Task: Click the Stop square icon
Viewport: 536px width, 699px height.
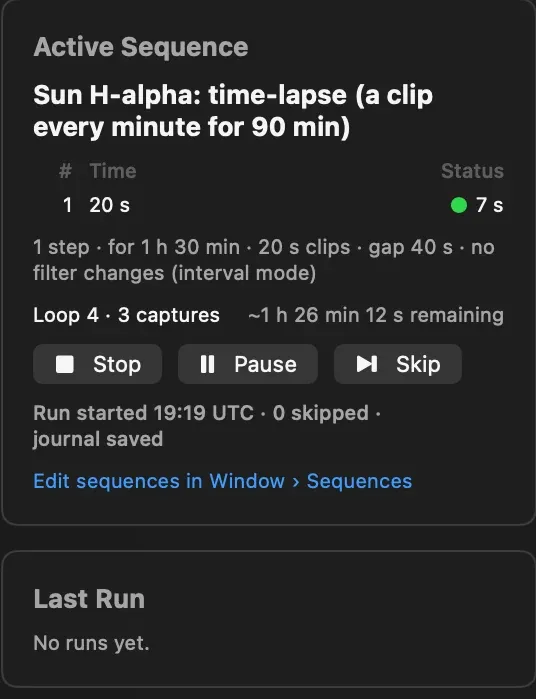Action: (65, 364)
